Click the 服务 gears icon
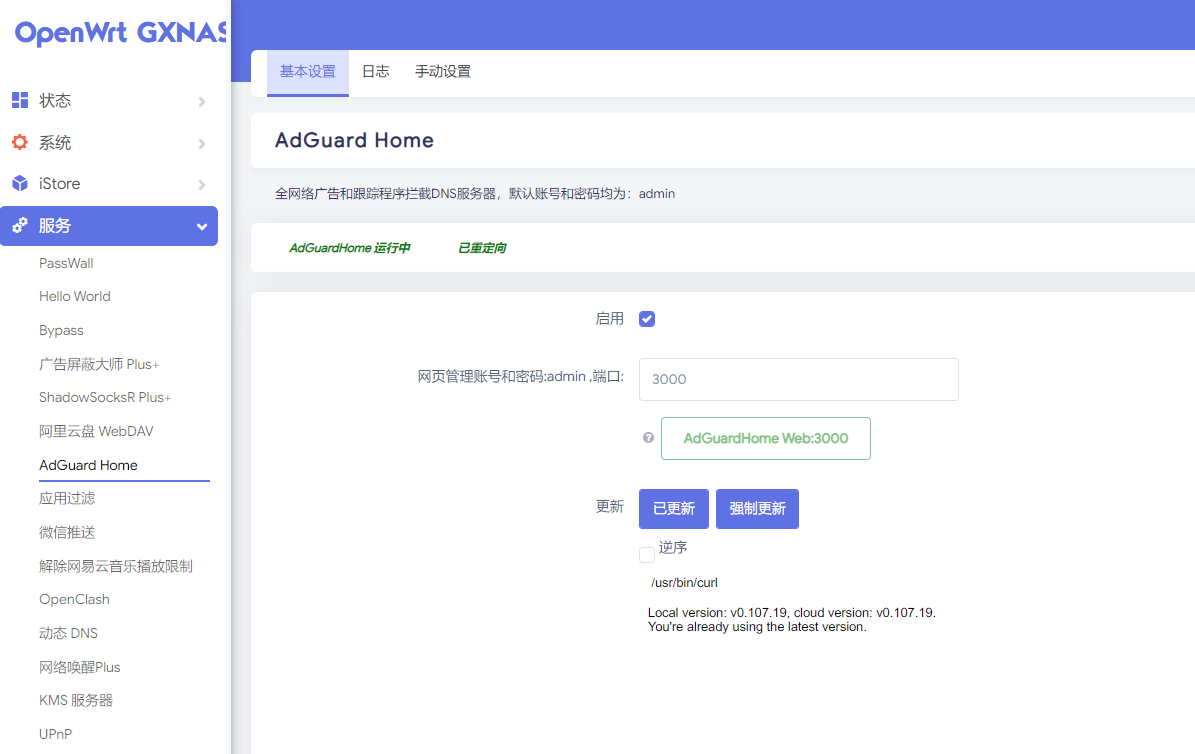The height and width of the screenshot is (754, 1195). (x=19, y=226)
